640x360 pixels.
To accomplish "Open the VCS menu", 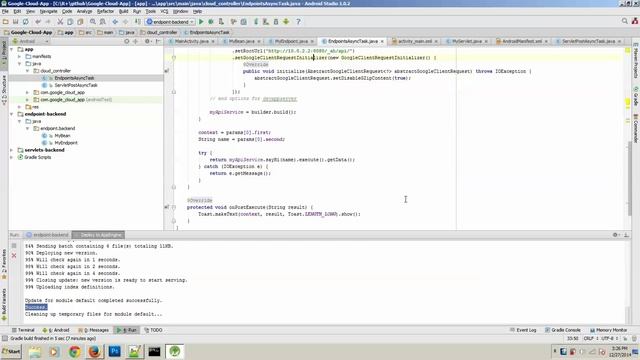I will (164, 11).
